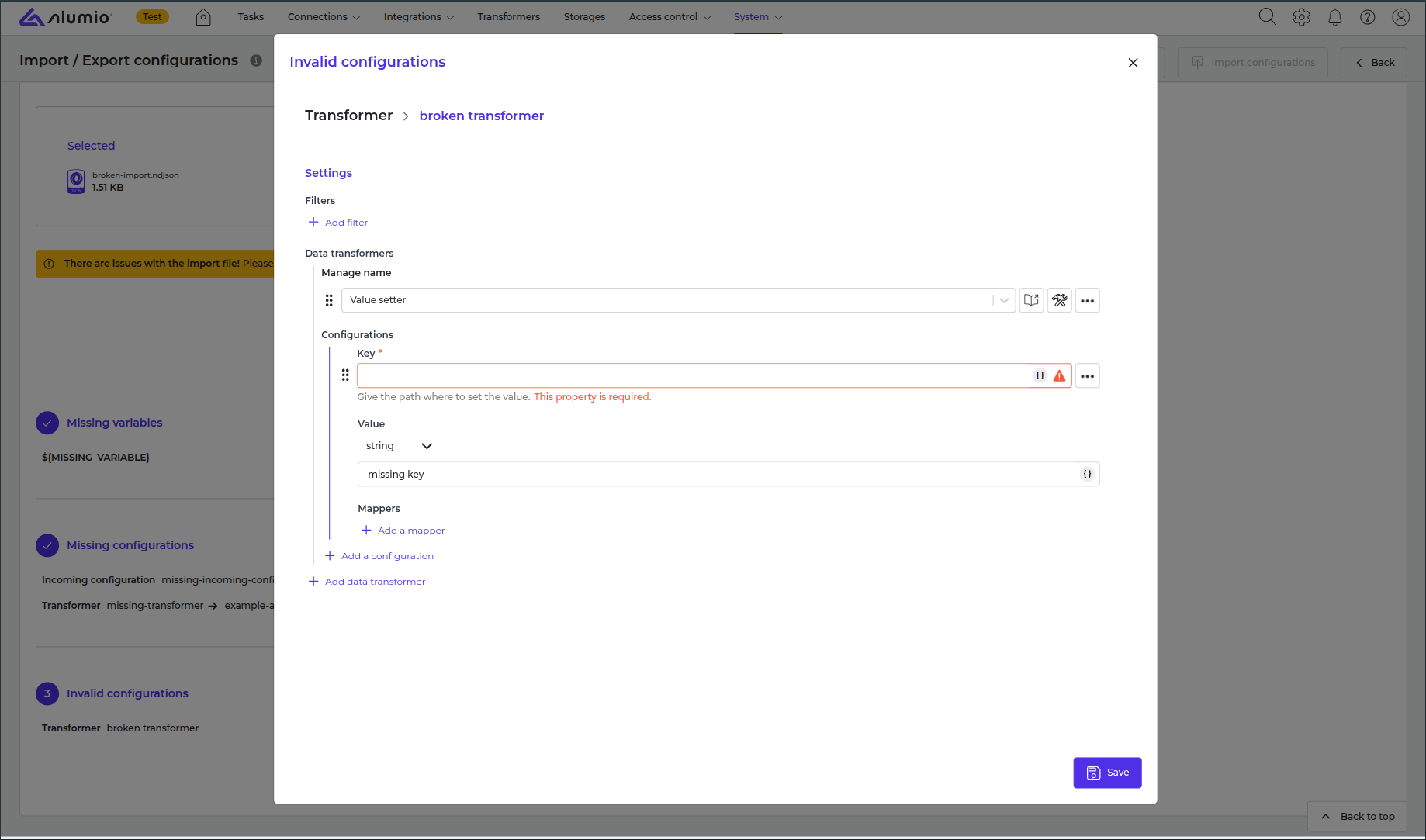The width and height of the screenshot is (1426, 840).
Task: Click the tools icon next to Value setter
Action: (1059, 300)
